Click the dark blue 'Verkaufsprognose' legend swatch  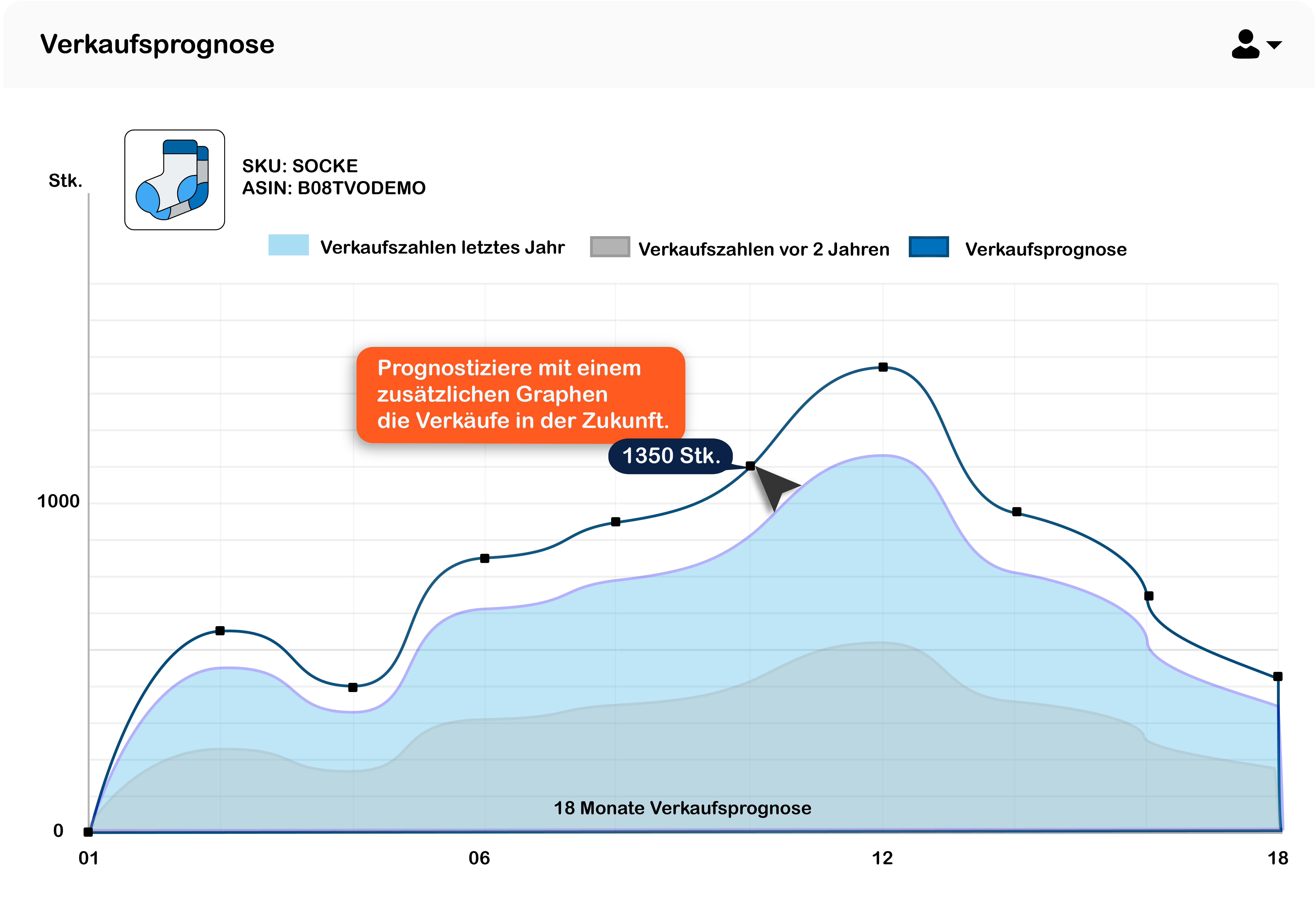tap(929, 247)
